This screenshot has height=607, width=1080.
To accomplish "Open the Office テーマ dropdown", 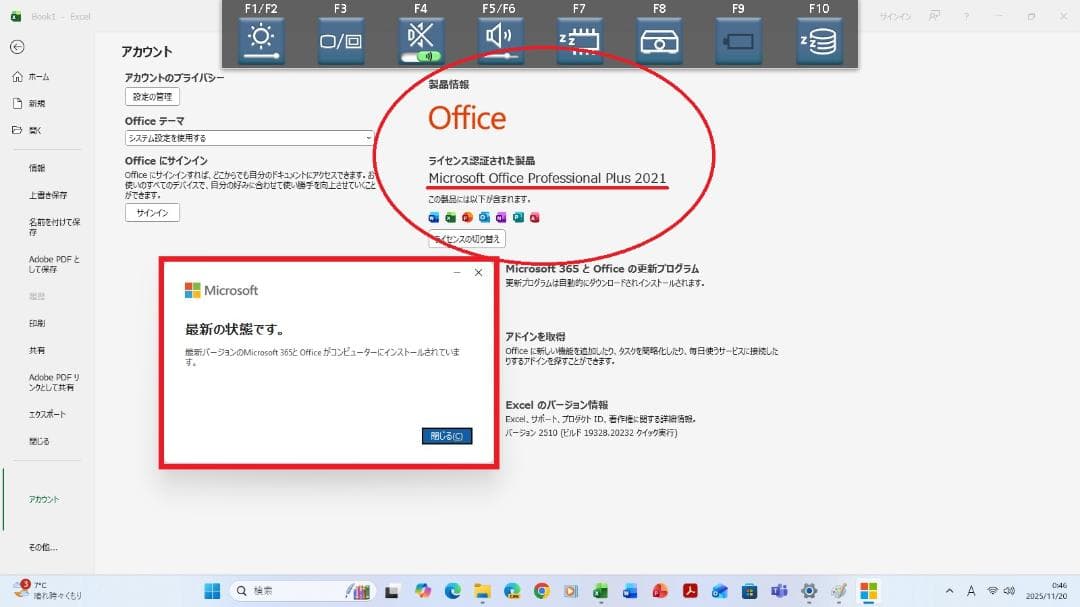I will pyautogui.click(x=249, y=138).
